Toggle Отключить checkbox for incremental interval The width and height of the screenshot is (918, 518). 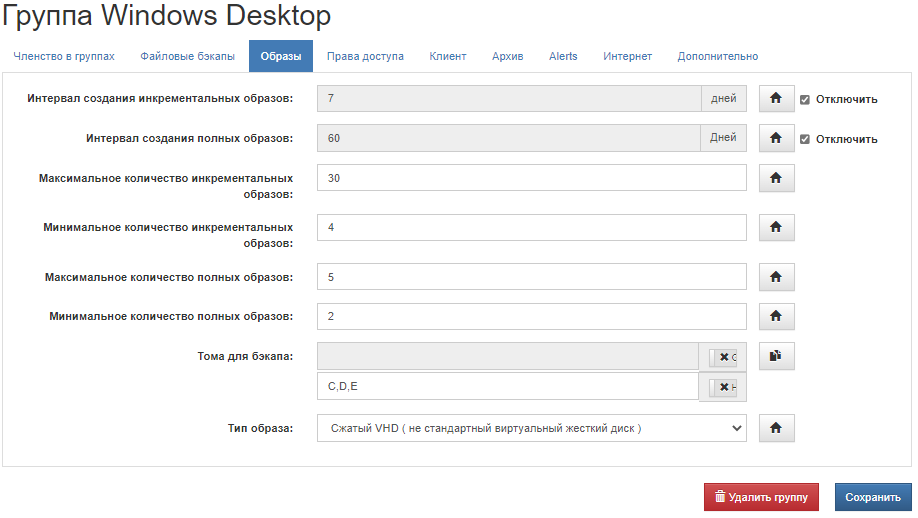tap(805, 100)
